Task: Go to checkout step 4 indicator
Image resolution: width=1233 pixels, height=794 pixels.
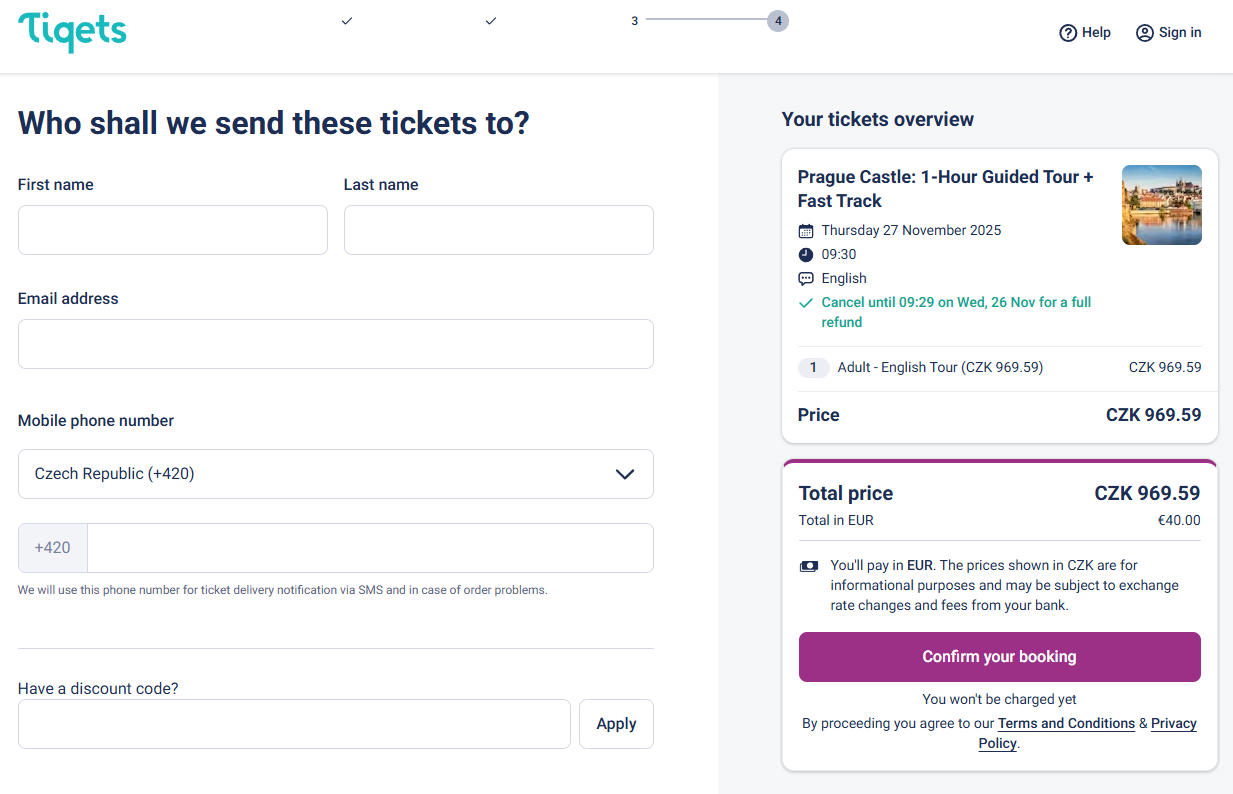Action: click(778, 21)
